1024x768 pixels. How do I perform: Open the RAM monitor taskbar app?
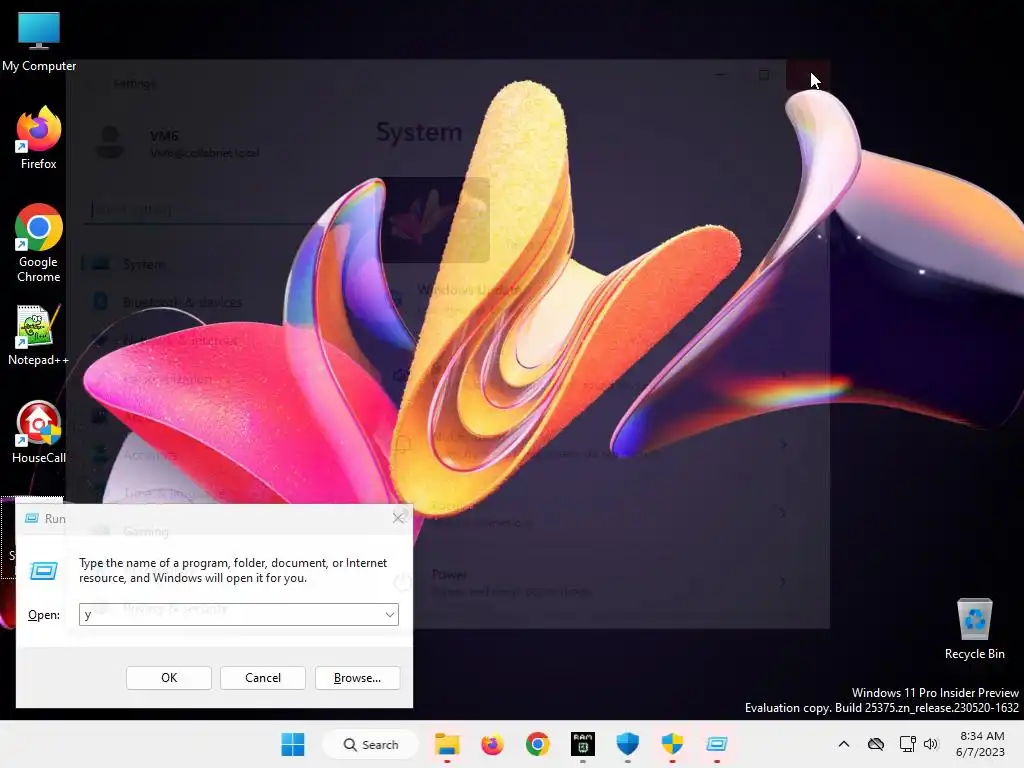coord(583,744)
